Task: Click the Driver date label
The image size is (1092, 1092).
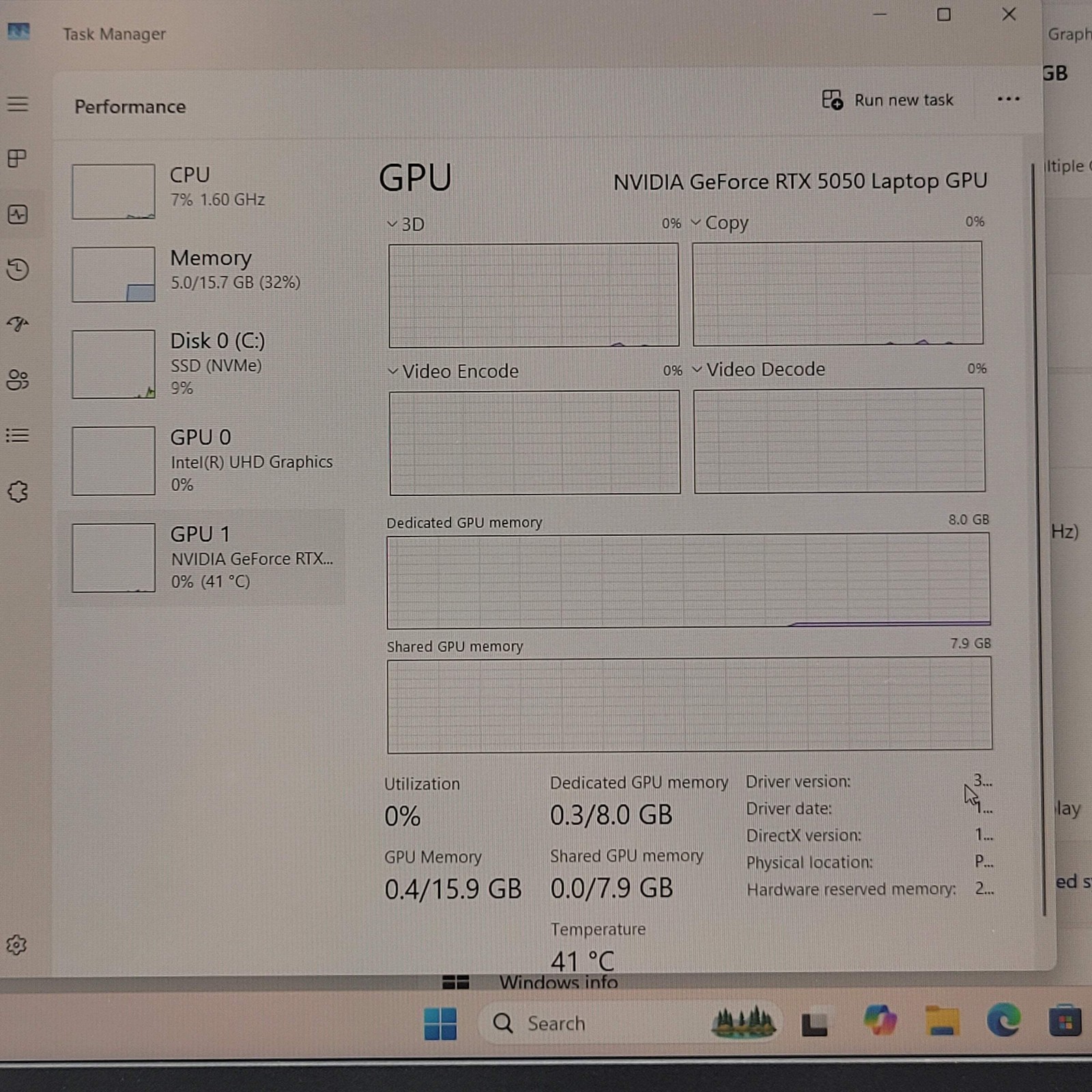Action: tap(788, 809)
